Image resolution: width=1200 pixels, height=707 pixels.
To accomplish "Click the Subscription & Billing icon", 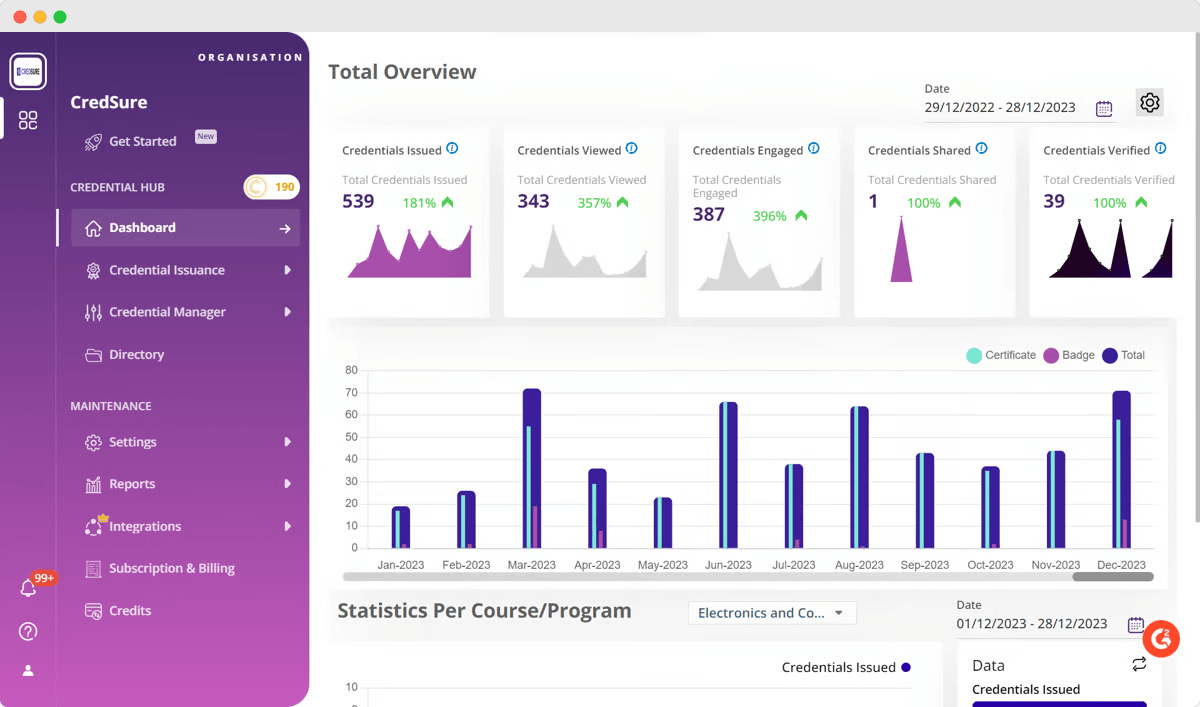I will pyautogui.click(x=93, y=569).
